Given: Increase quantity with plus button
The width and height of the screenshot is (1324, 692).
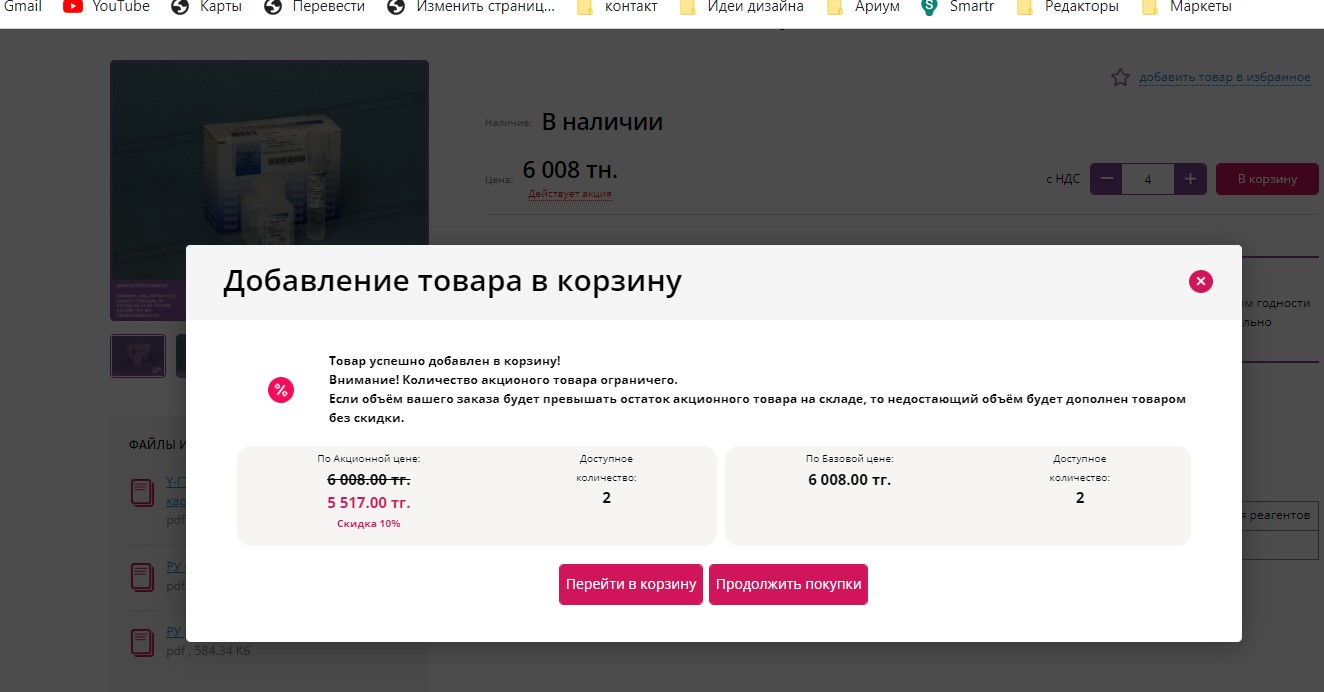Looking at the screenshot, I should click(1190, 179).
